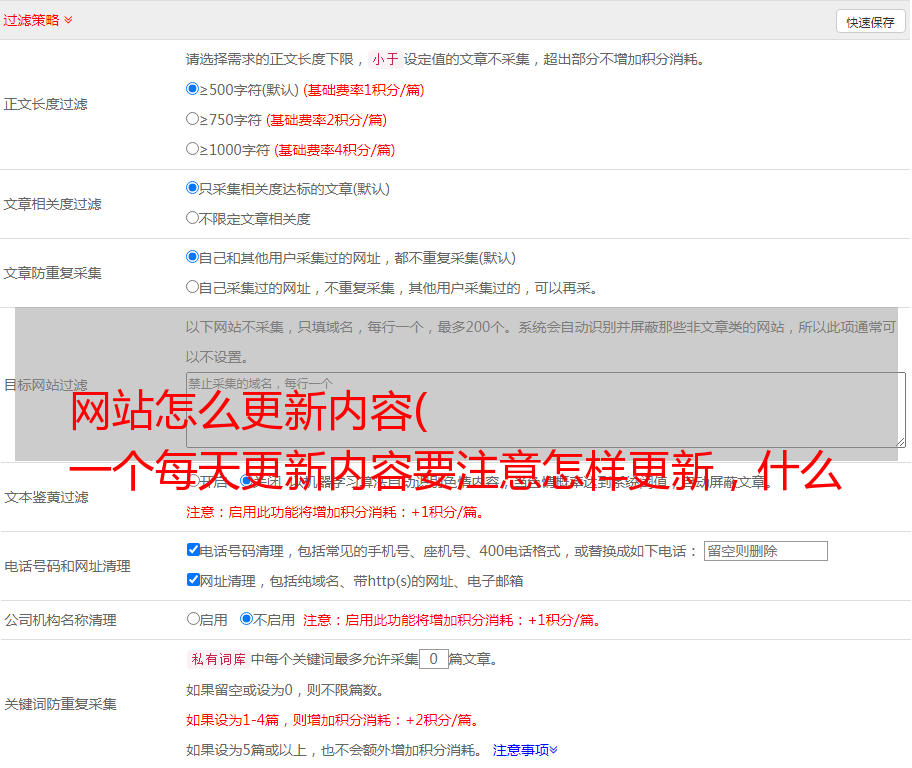Viewport: 912px width, 768px height.
Task: Collapse the 过滤策略 section header
Action: pyautogui.click(x=38, y=20)
